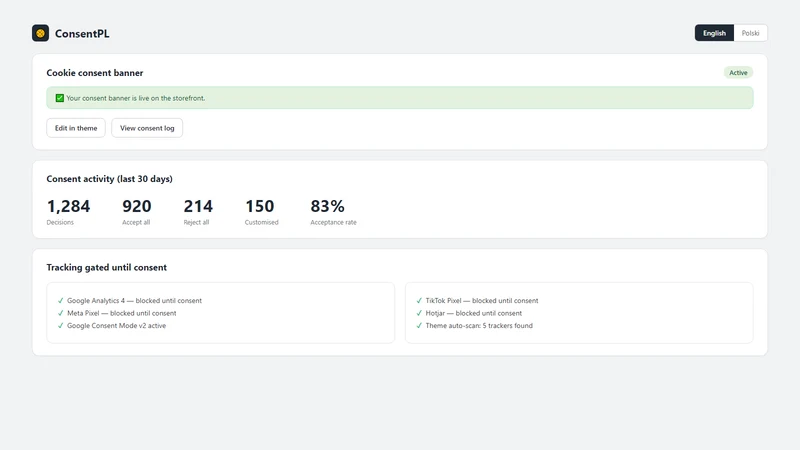
Task: Switch language to Polski
Action: coord(750,33)
